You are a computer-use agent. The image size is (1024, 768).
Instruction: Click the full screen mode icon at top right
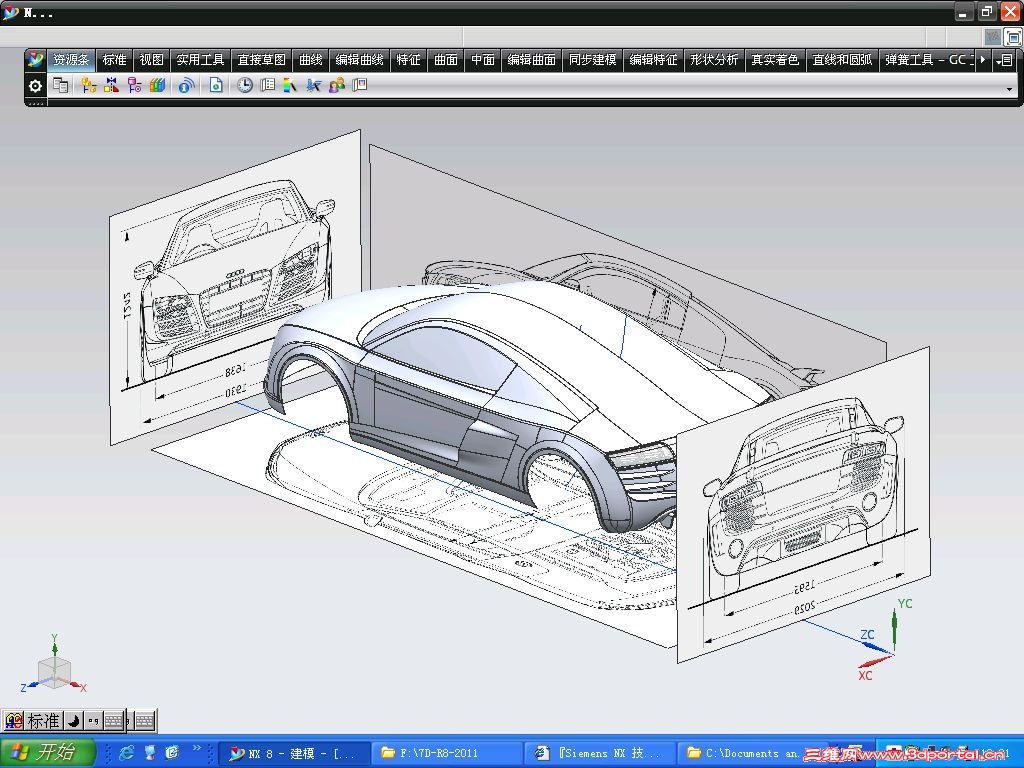[1013, 38]
